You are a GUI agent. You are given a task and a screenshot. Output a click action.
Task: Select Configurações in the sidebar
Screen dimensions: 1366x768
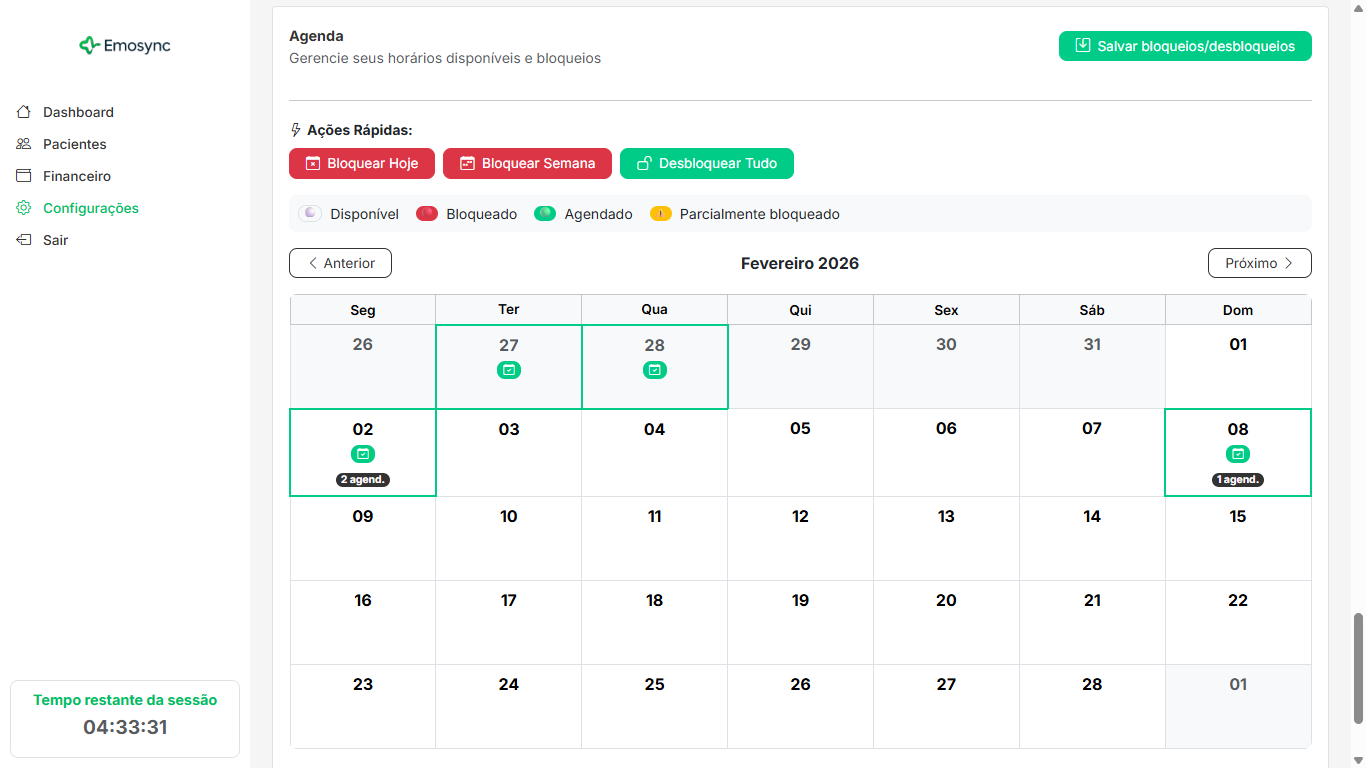click(x=90, y=208)
